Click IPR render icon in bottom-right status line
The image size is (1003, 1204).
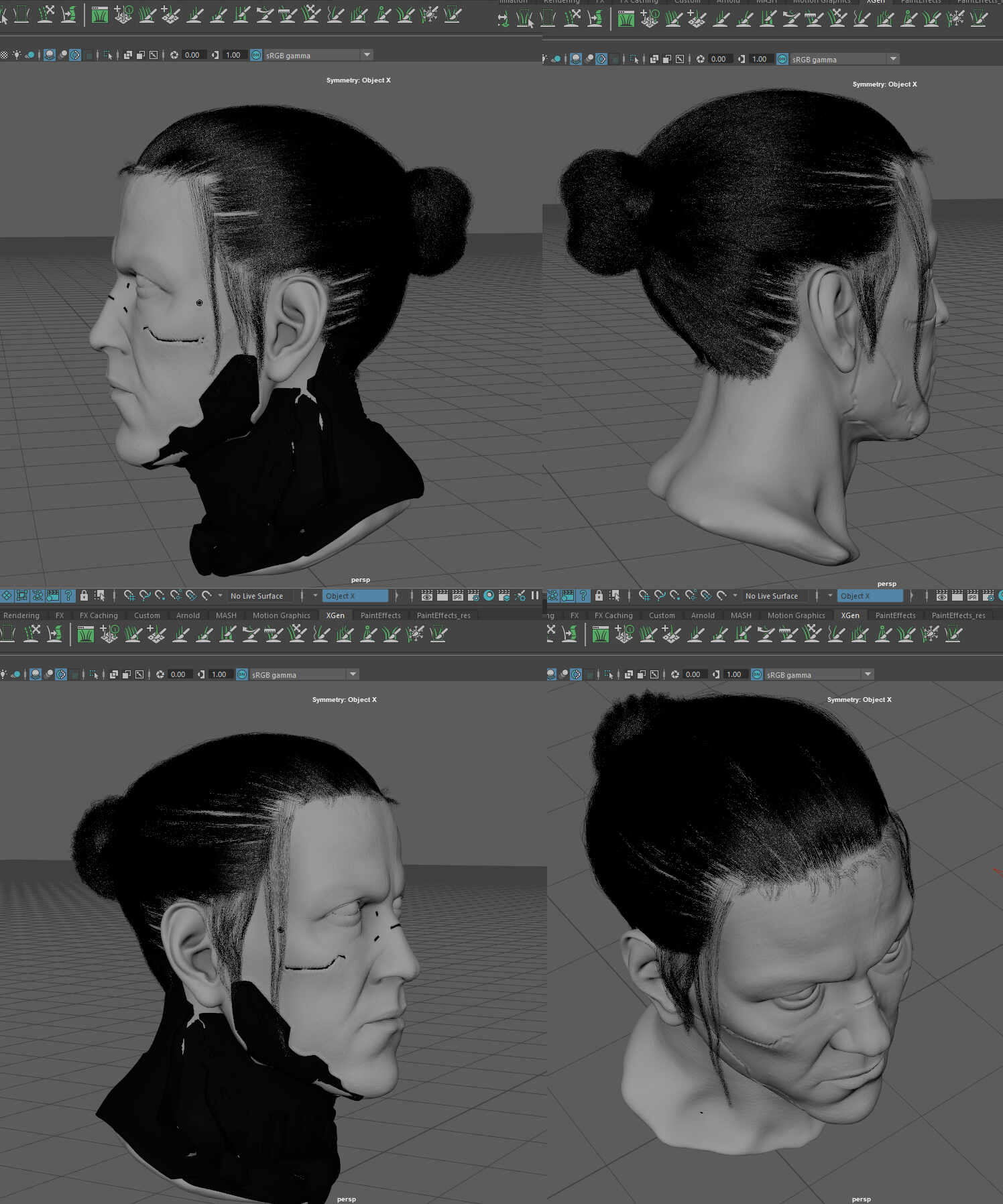click(x=973, y=595)
